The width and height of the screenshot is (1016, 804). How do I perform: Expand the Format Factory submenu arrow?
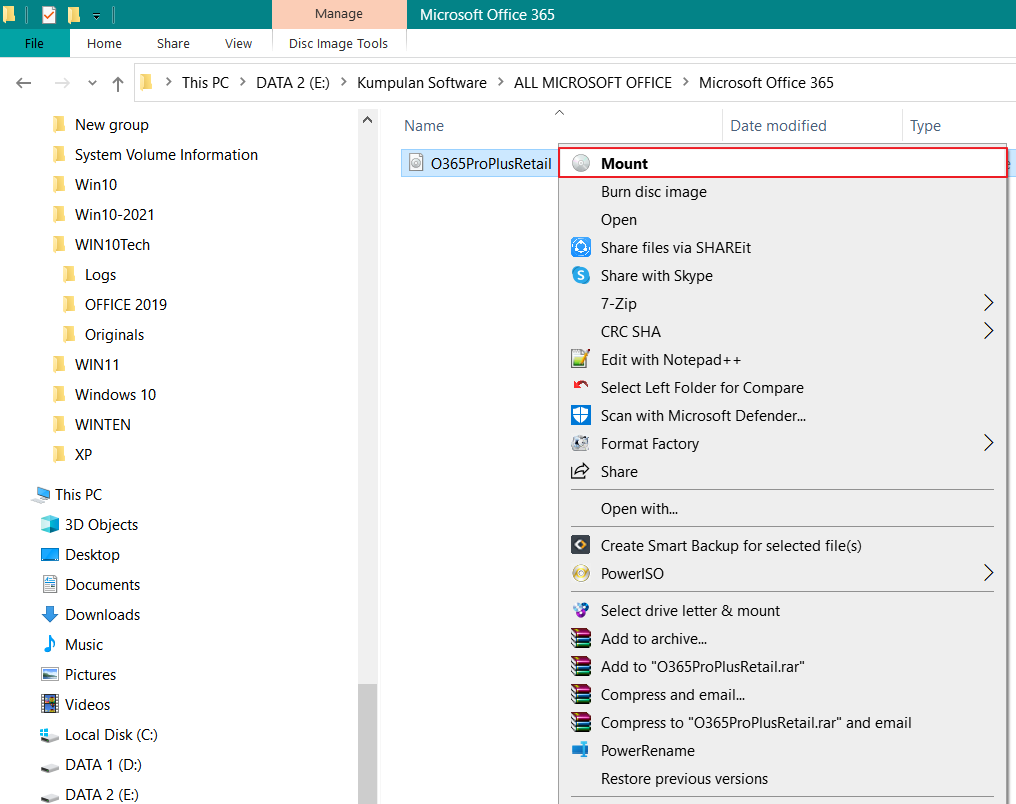pyautogui.click(x=988, y=442)
